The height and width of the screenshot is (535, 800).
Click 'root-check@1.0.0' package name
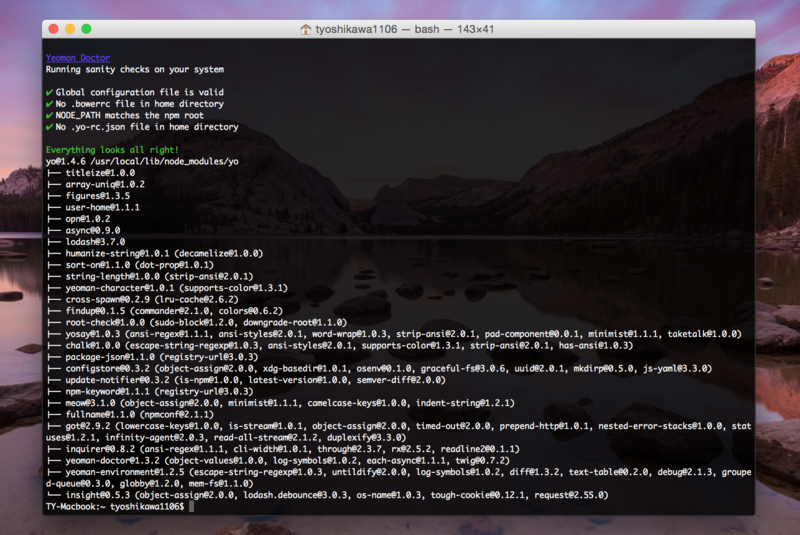tap(105, 322)
